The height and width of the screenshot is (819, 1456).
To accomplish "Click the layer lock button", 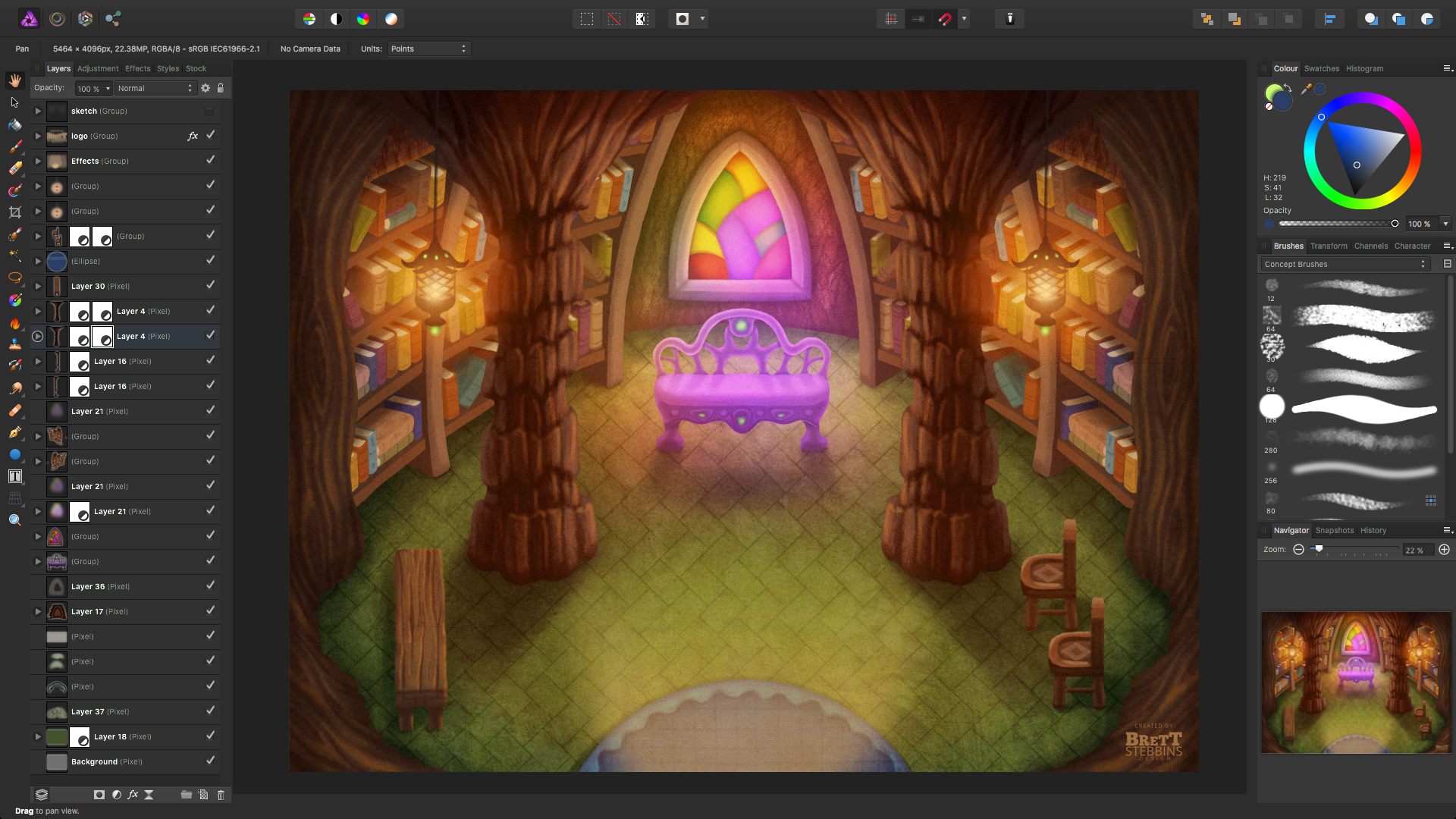I will pos(221,88).
